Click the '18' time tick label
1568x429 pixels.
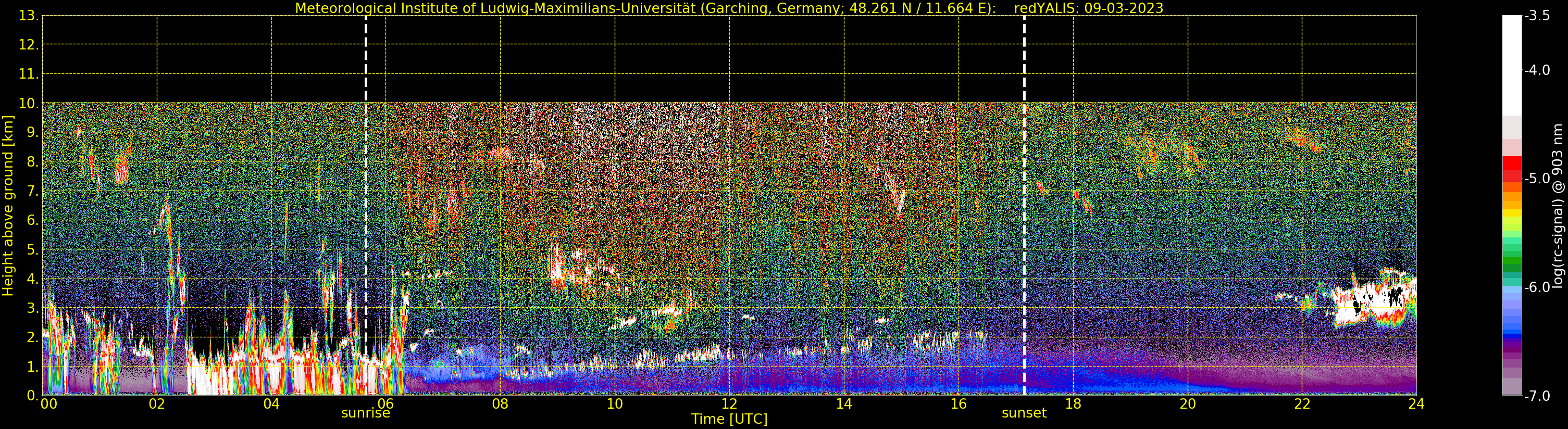click(x=1073, y=404)
